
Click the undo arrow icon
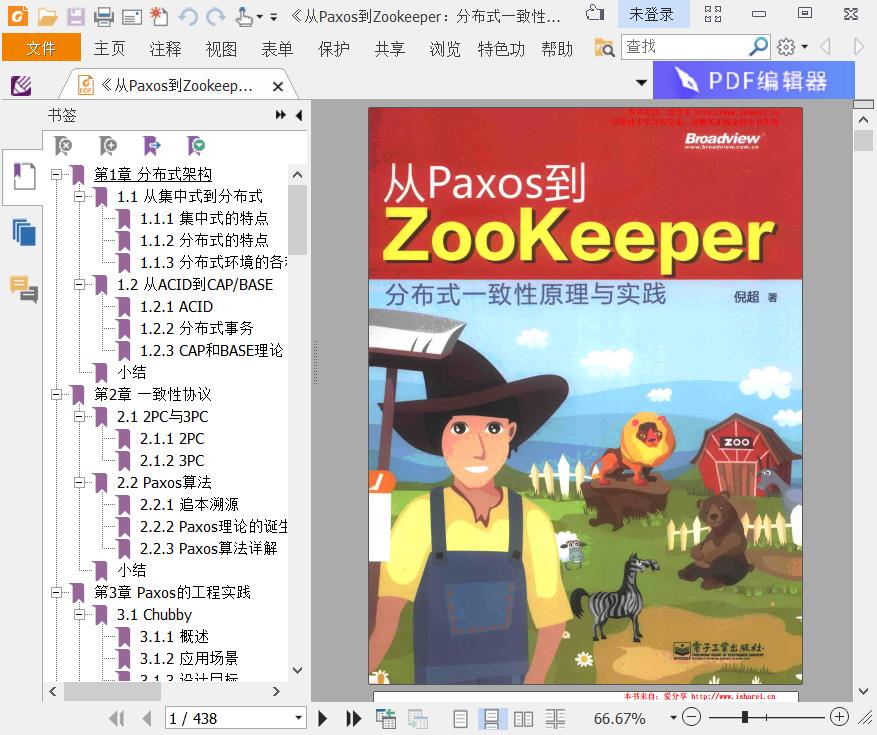188,17
